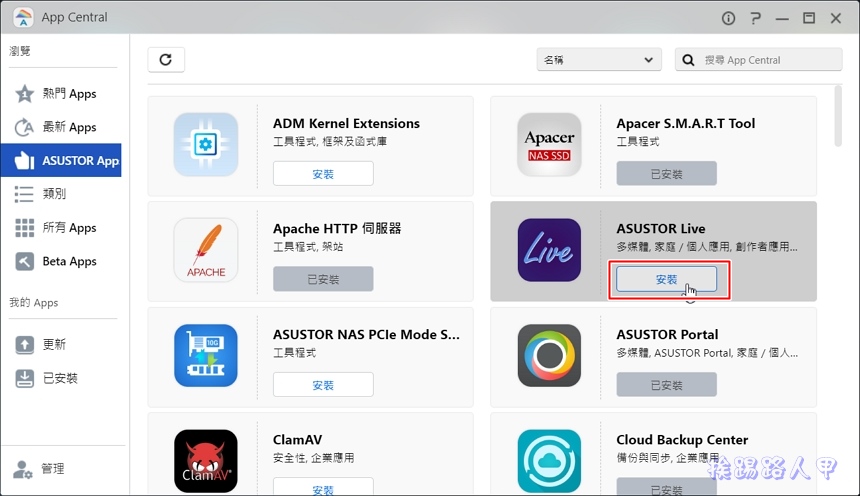Click the search magnifier icon
860x496 pixels.
click(688, 60)
